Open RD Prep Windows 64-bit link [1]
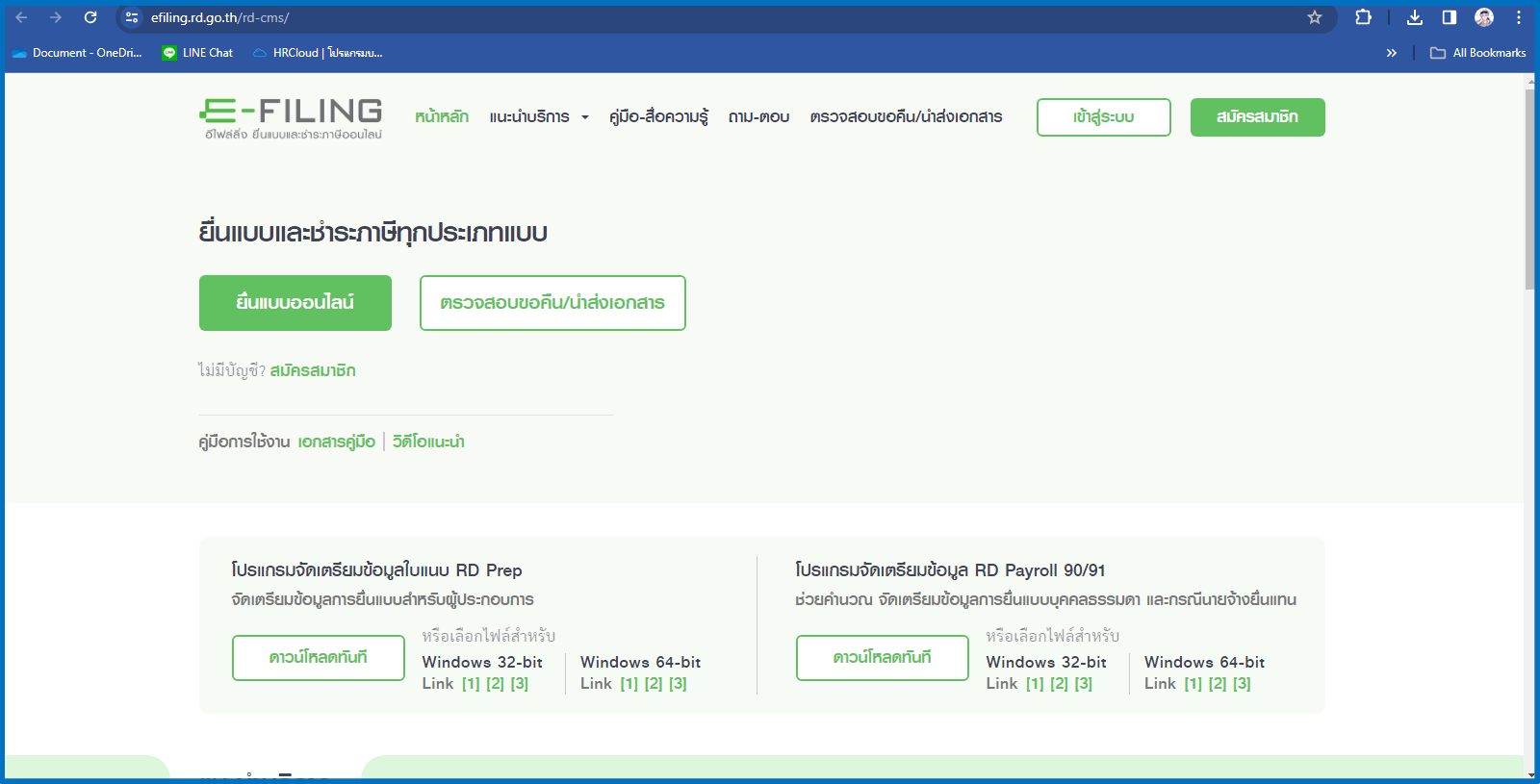The image size is (1540, 784). (629, 684)
